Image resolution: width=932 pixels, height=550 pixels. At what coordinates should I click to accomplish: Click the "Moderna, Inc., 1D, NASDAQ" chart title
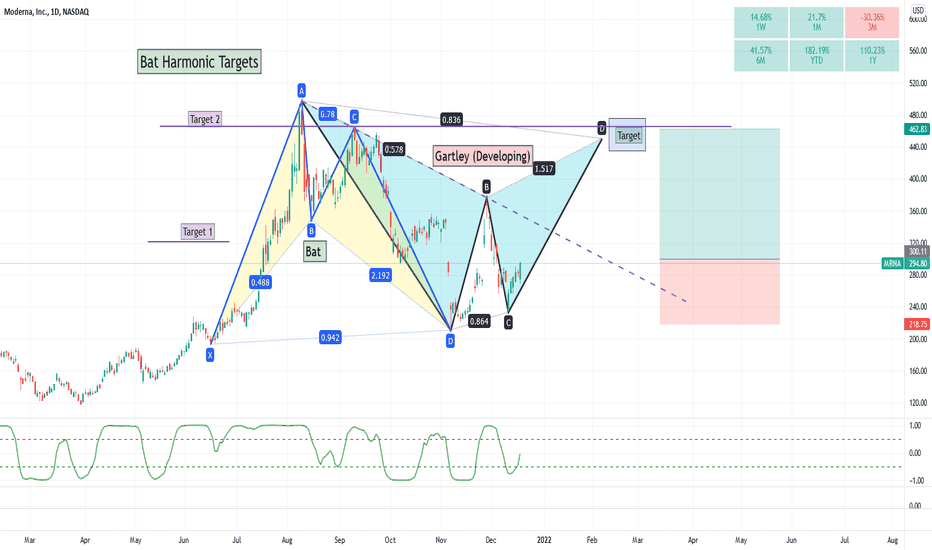coord(46,11)
